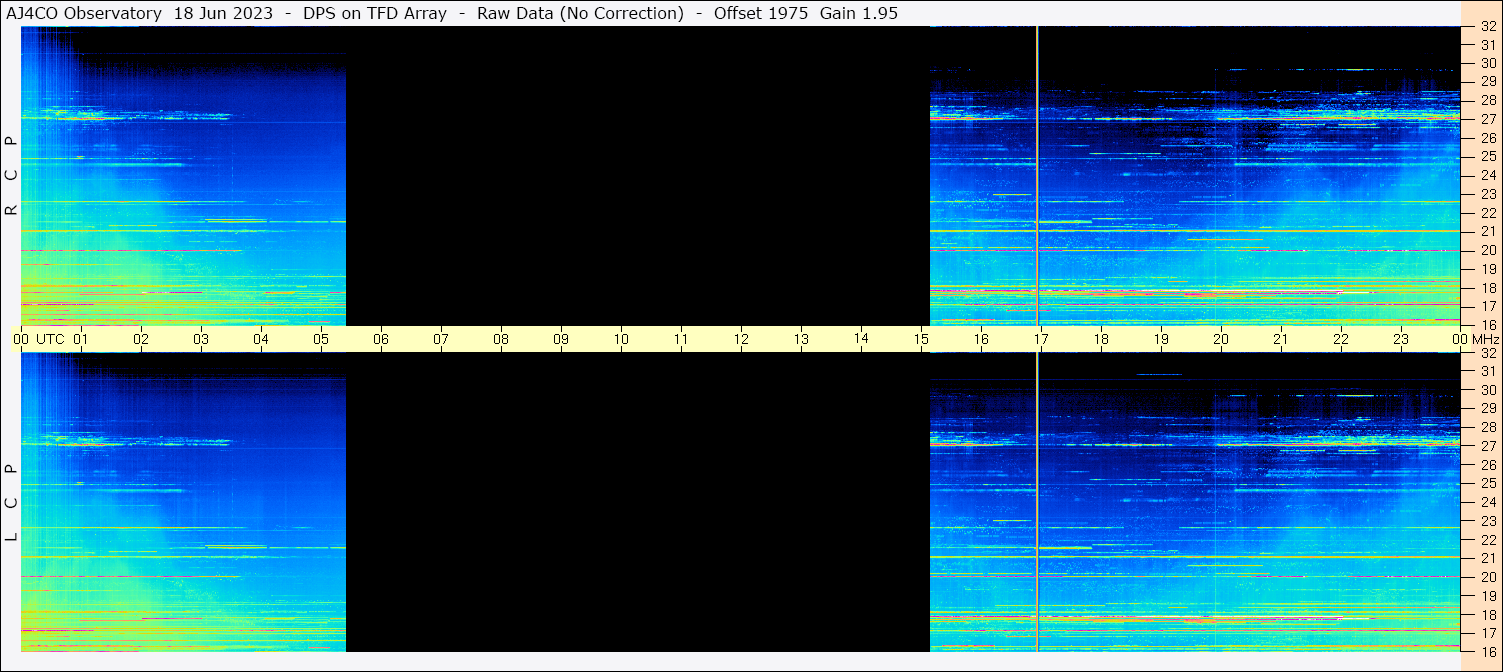Select the 15 hour mark on time axis
This screenshot has width=1503, height=672.
(x=921, y=339)
